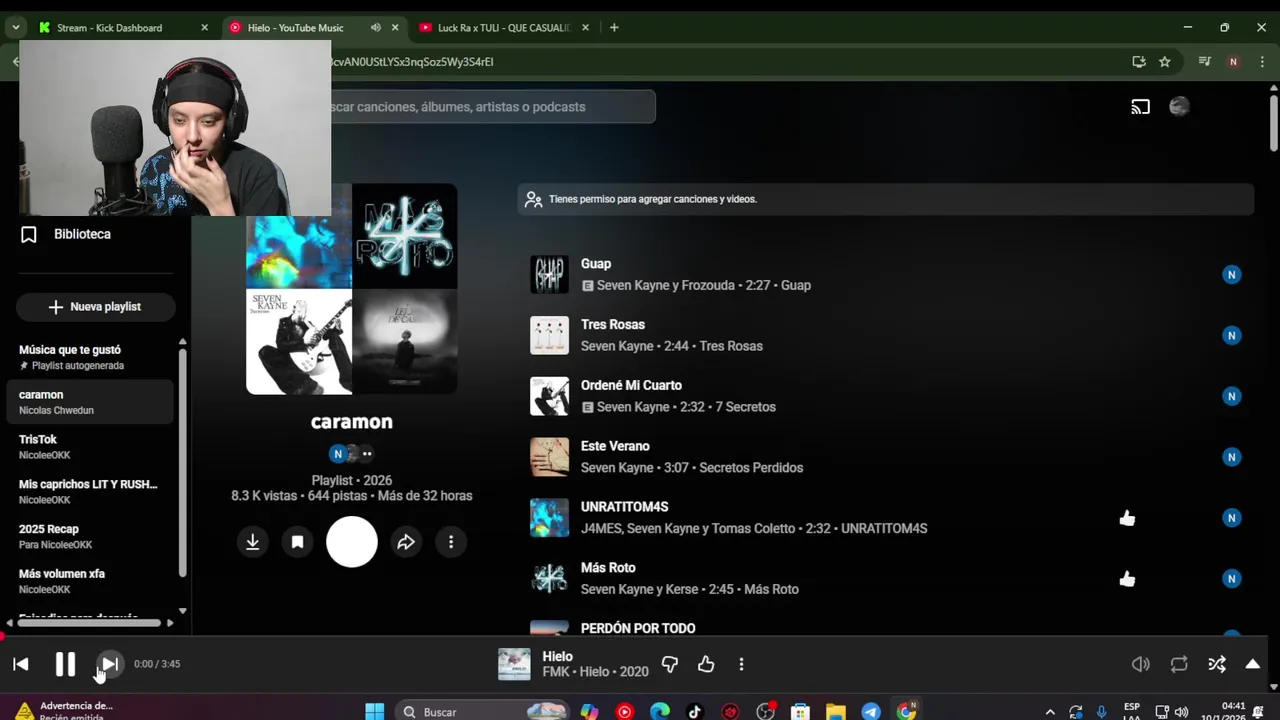The height and width of the screenshot is (720, 1280).
Task: Toggle the thumbs up on UNRATITOM4S
Action: 1127,518
